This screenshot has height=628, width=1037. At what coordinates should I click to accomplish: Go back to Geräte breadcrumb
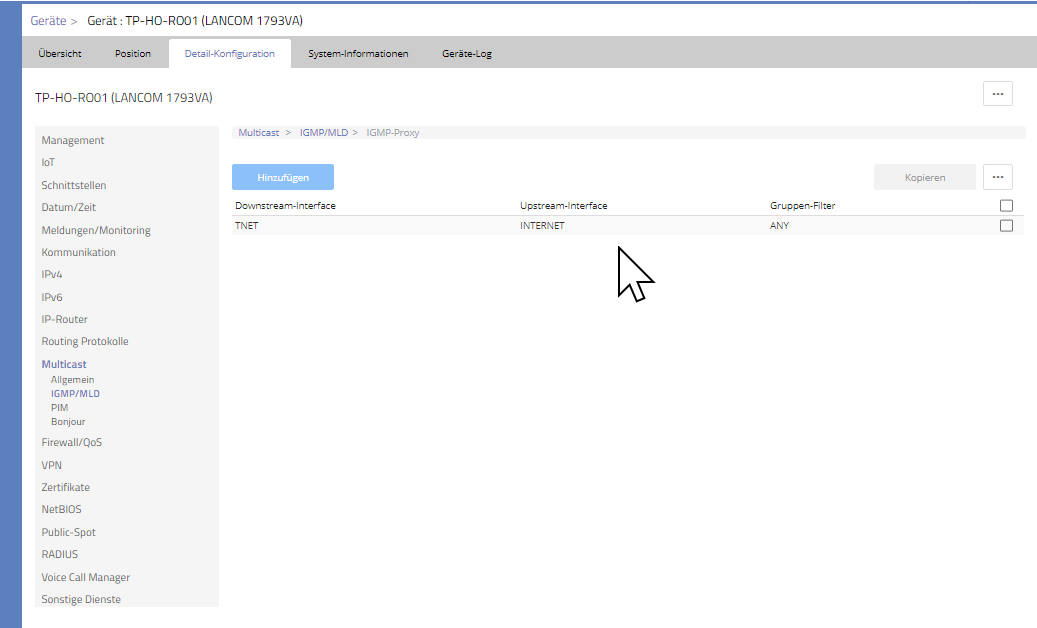point(48,20)
